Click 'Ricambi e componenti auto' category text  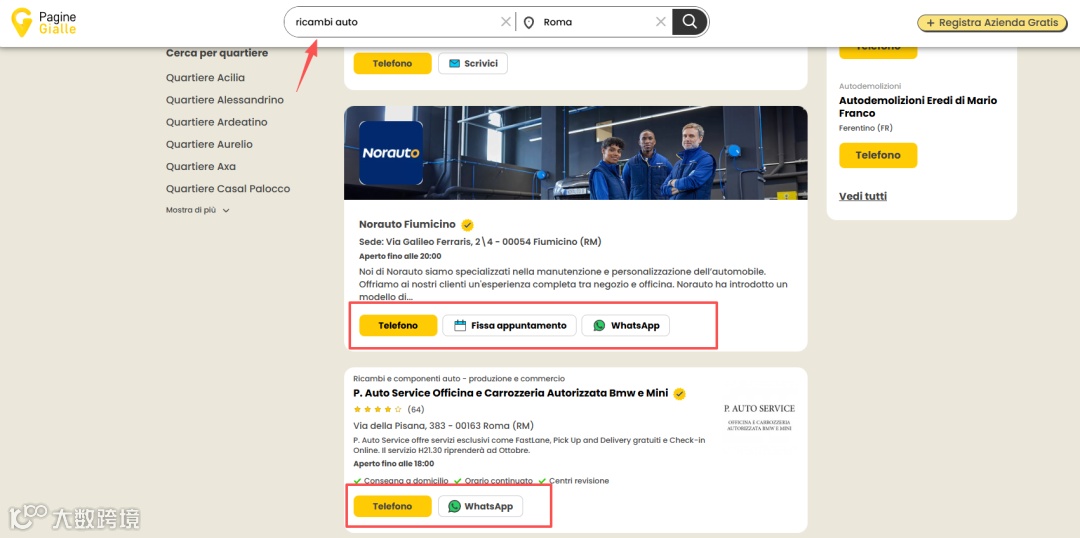click(459, 378)
